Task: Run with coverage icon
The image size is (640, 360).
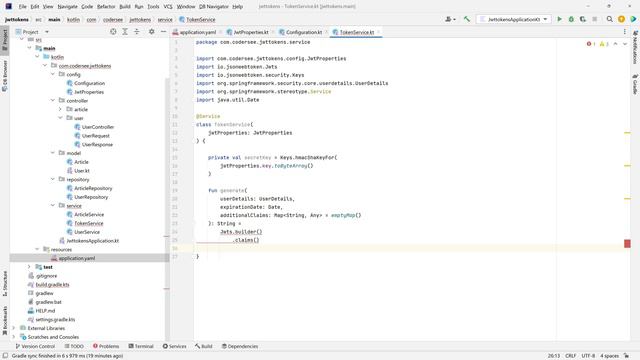Action: (583, 19)
